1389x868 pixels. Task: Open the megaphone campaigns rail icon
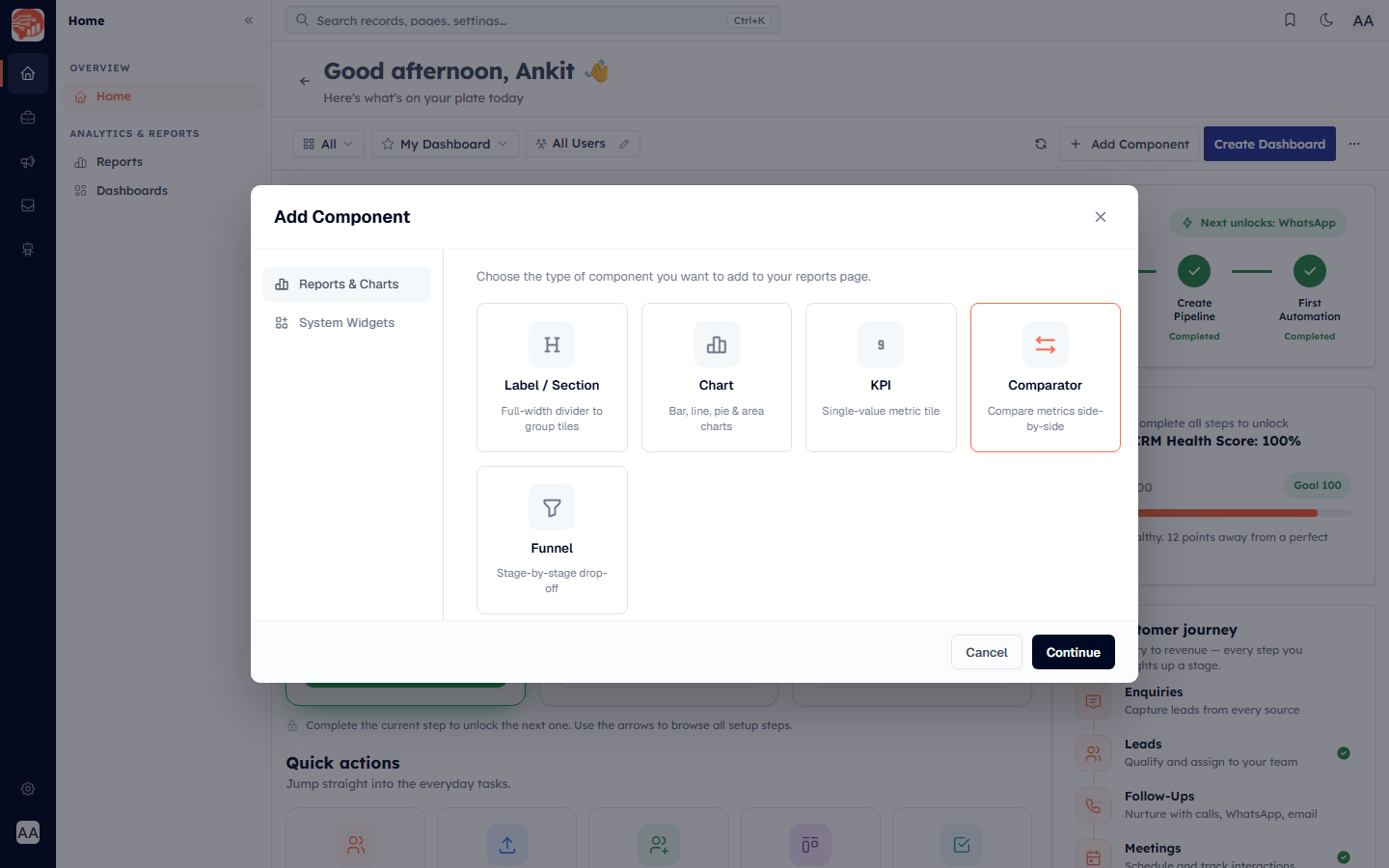click(28, 162)
